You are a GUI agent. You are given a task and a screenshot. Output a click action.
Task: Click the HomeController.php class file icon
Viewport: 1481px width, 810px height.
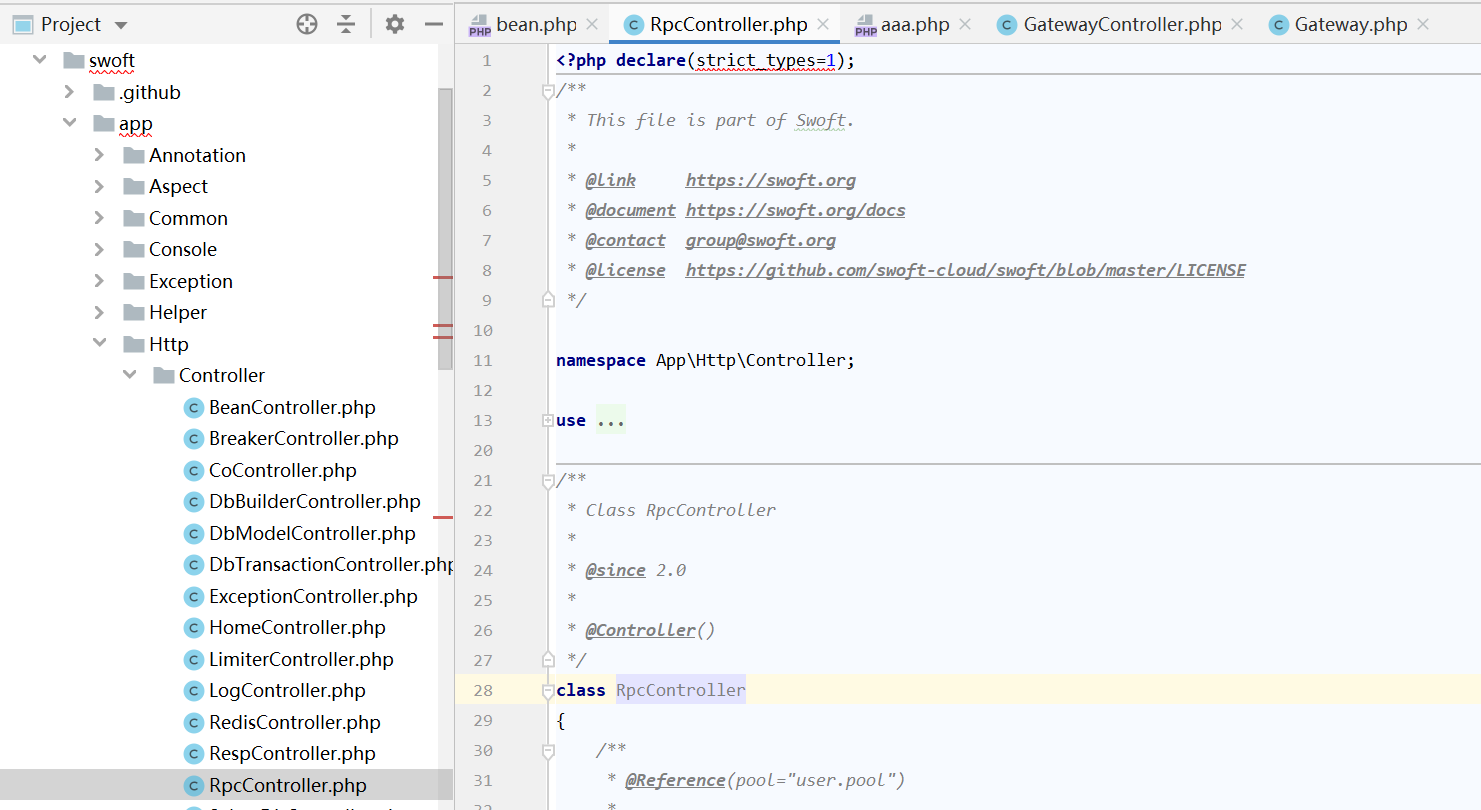click(x=193, y=628)
